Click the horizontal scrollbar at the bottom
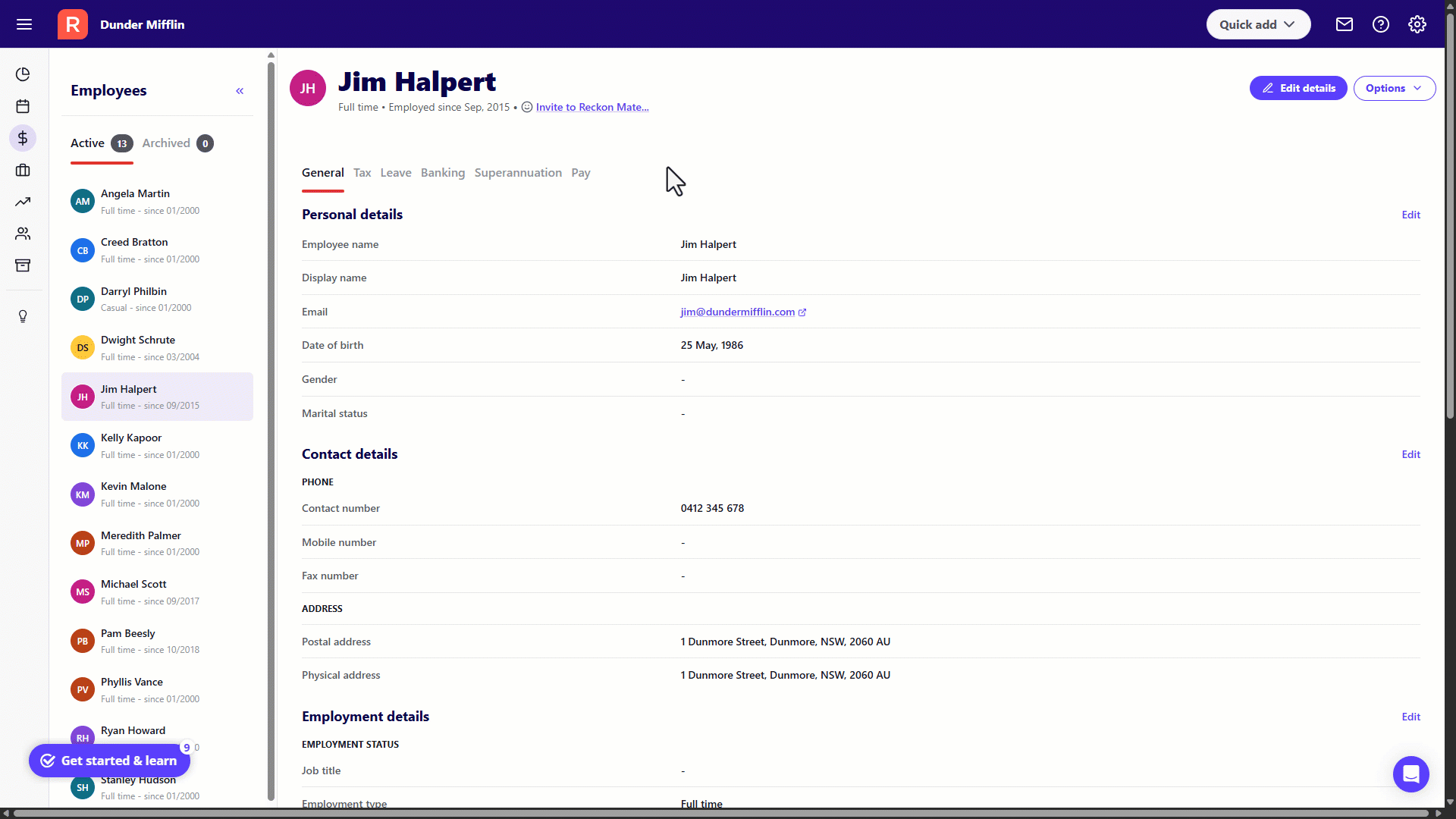 [x=720, y=814]
